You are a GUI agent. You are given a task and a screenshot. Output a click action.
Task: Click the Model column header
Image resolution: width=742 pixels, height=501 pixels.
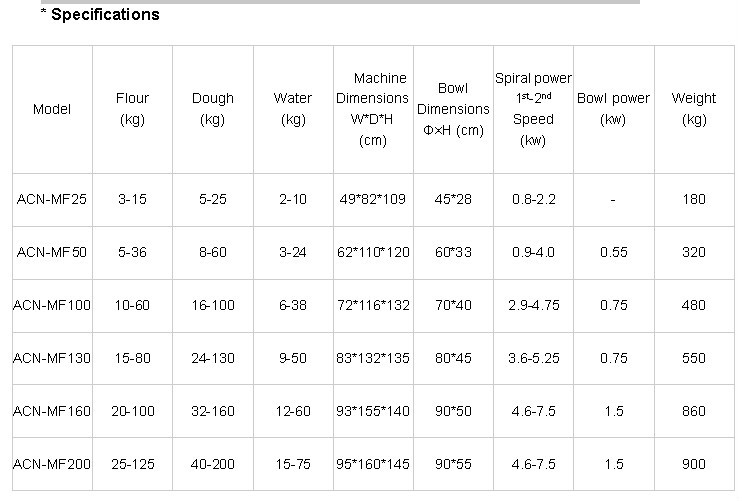coord(52,109)
